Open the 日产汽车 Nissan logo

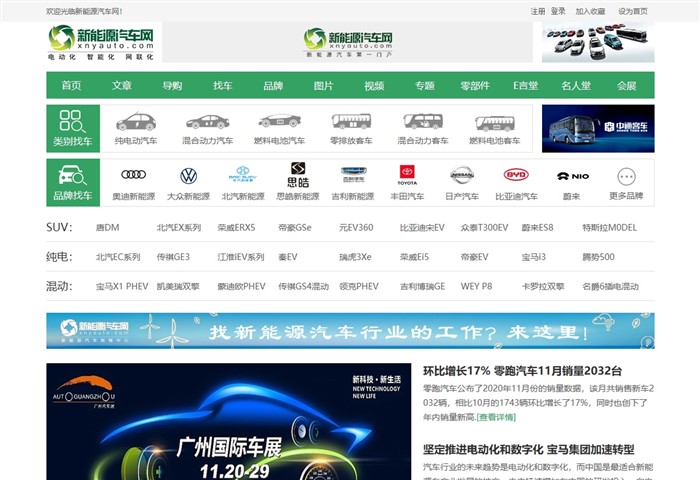click(462, 175)
